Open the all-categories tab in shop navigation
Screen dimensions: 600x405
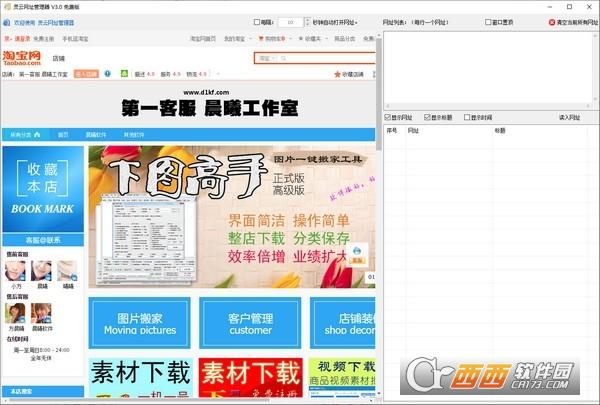25,135
